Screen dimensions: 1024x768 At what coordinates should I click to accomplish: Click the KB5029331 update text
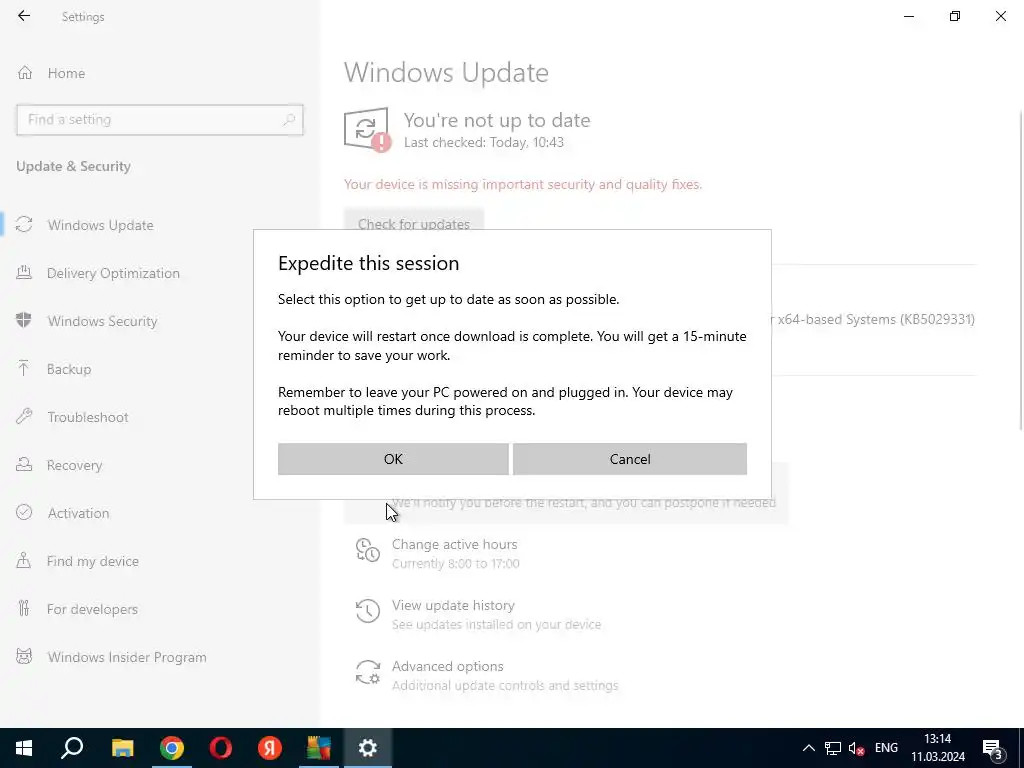pos(874,319)
